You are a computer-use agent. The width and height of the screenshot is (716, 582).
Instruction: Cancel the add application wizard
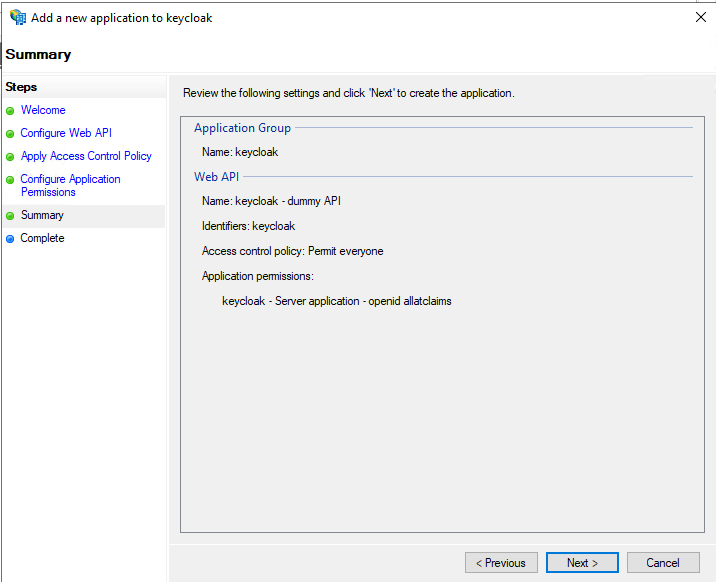(663, 563)
